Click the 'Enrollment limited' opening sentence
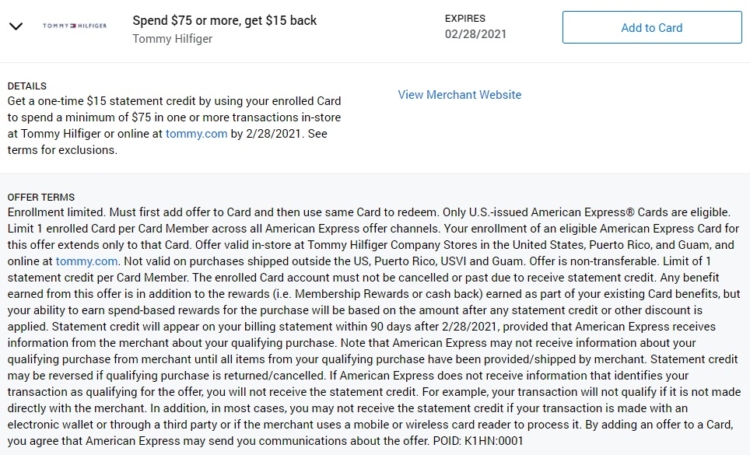Viewport: 750px width, 455px height. 58,212
